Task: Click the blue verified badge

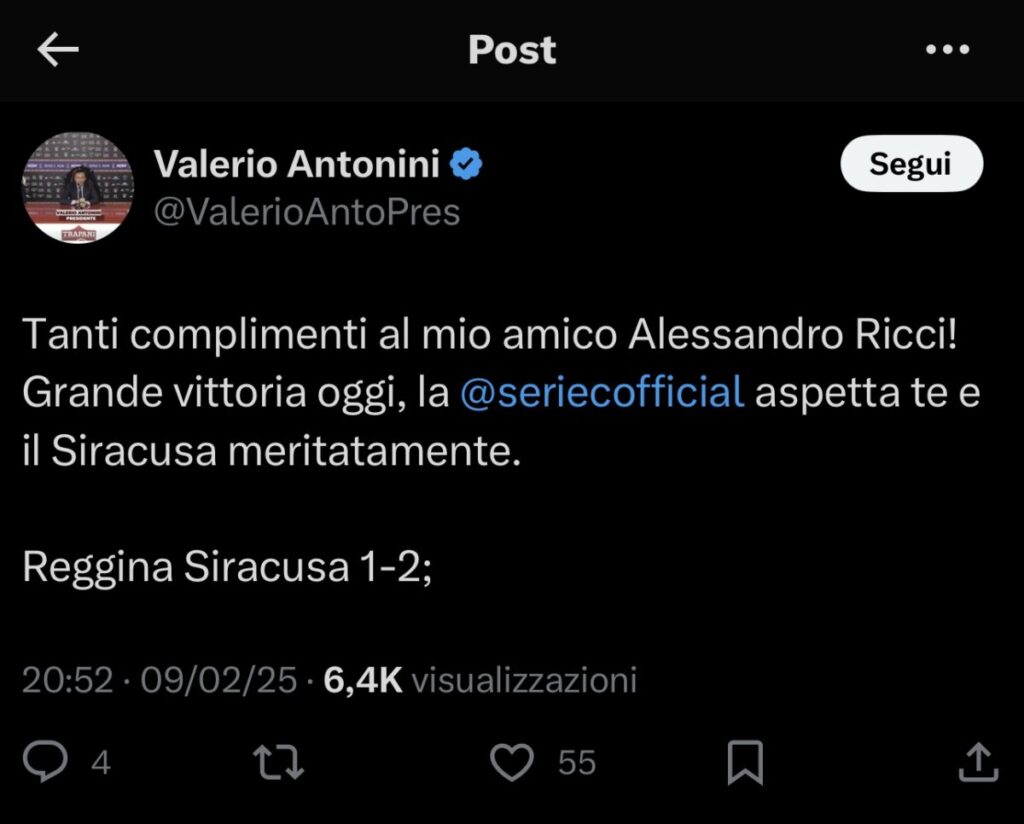Action: [467, 165]
